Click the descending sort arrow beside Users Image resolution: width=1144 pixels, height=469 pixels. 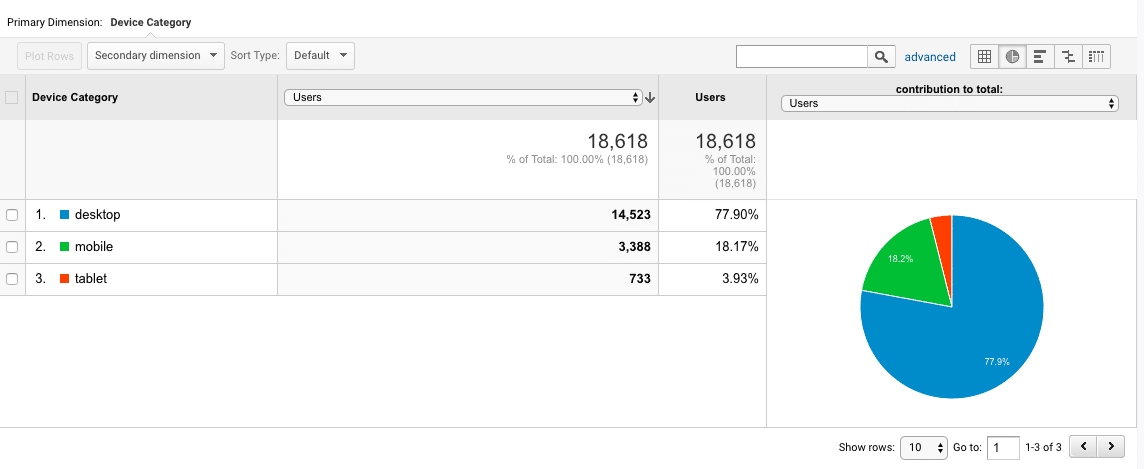650,97
